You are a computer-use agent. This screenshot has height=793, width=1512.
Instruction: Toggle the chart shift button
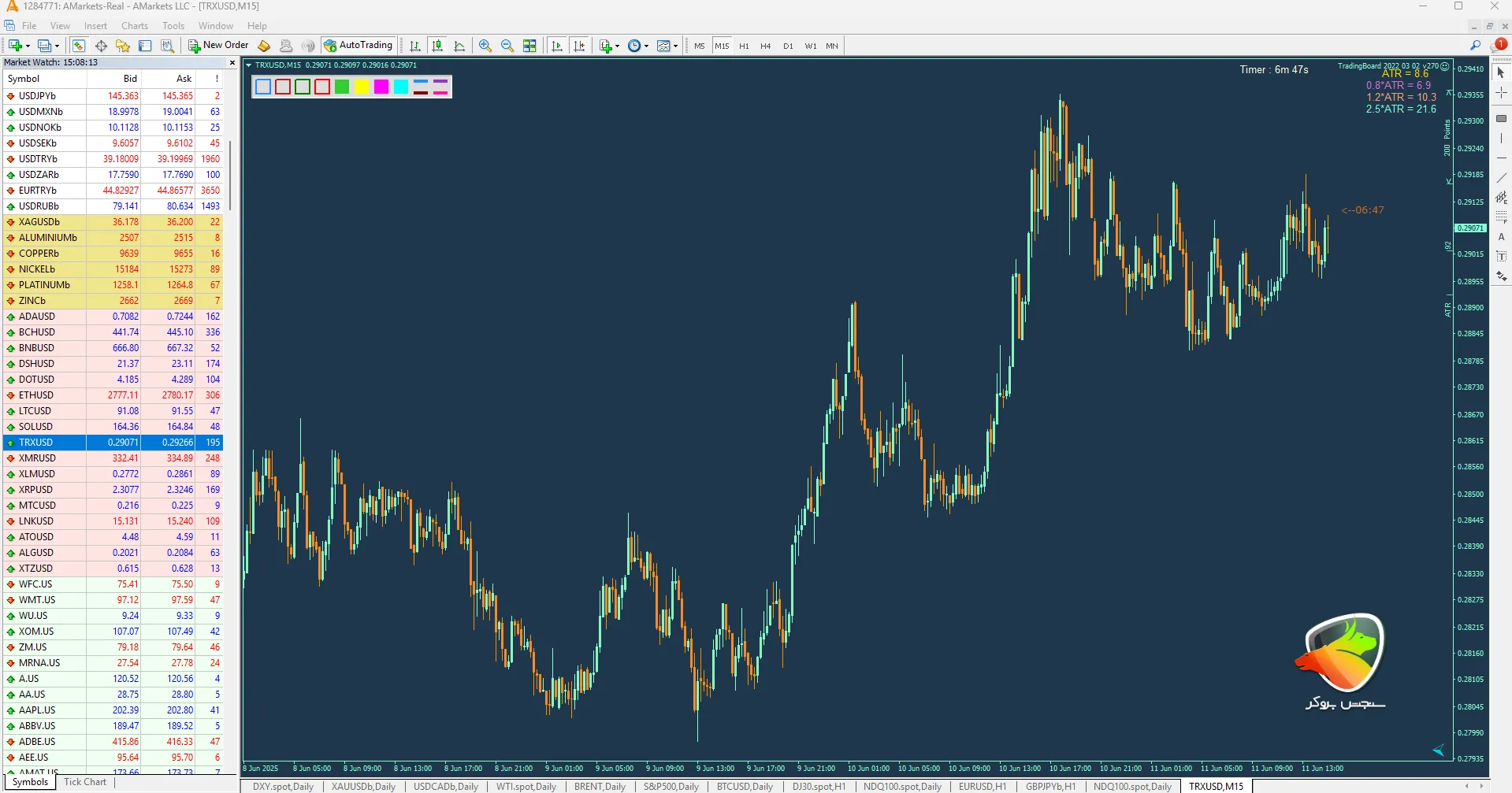pos(579,46)
